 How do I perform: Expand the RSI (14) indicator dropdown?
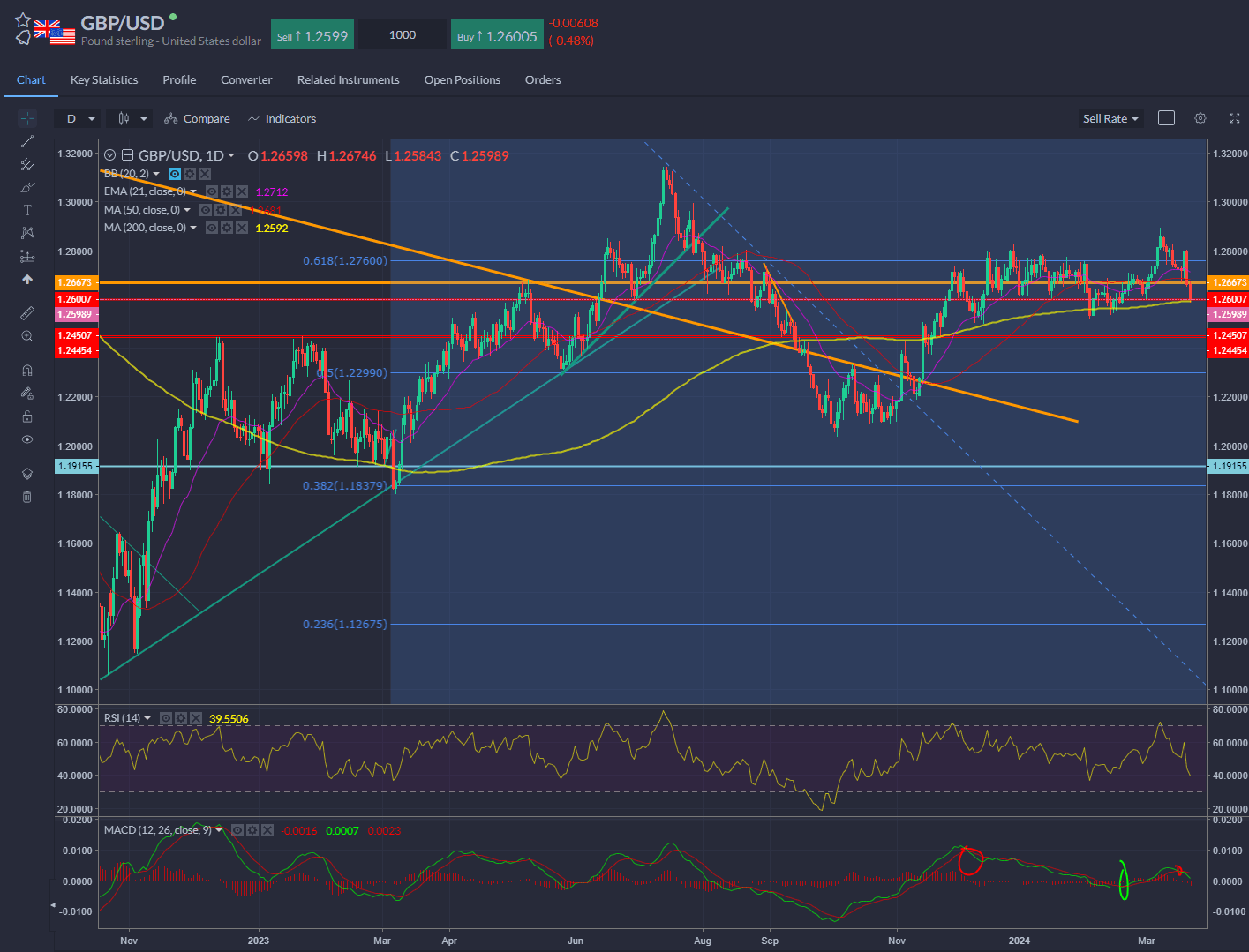point(147,718)
